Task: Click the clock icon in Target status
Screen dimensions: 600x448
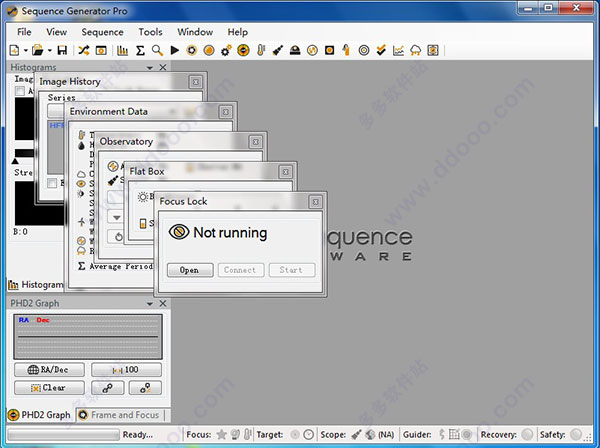Action: click(308, 434)
